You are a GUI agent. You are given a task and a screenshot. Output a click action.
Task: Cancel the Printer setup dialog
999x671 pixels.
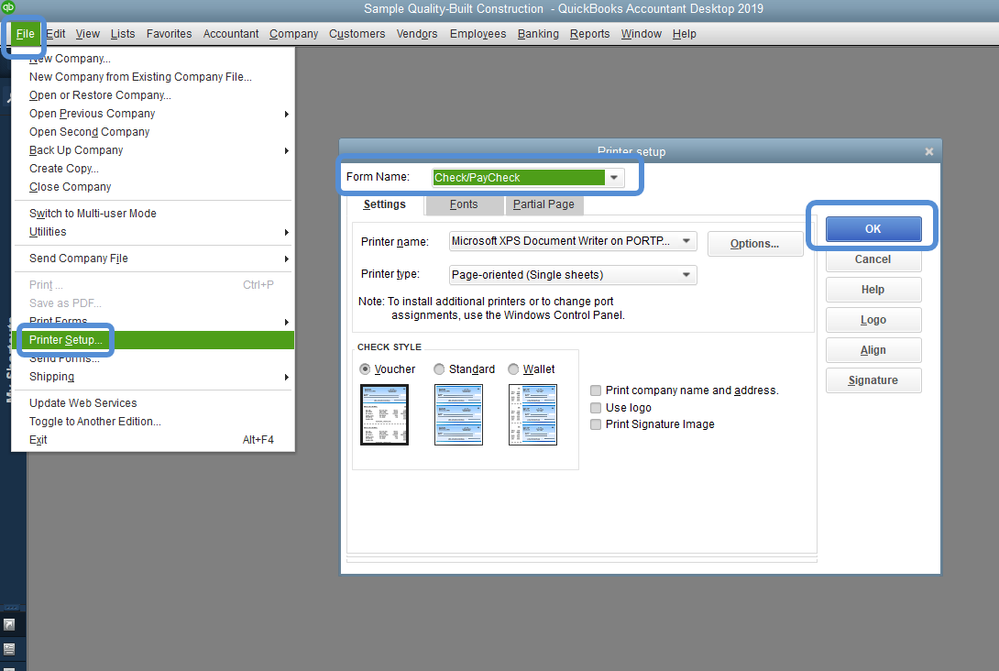pos(873,259)
